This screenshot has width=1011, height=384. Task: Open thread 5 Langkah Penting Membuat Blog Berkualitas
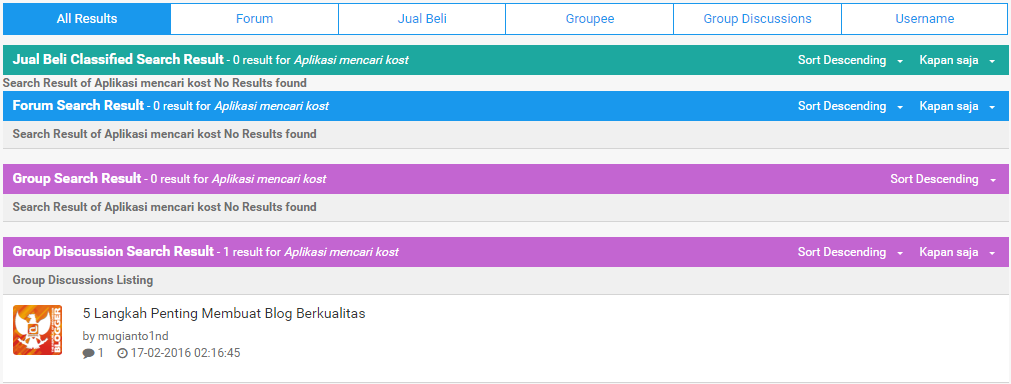[x=224, y=314]
